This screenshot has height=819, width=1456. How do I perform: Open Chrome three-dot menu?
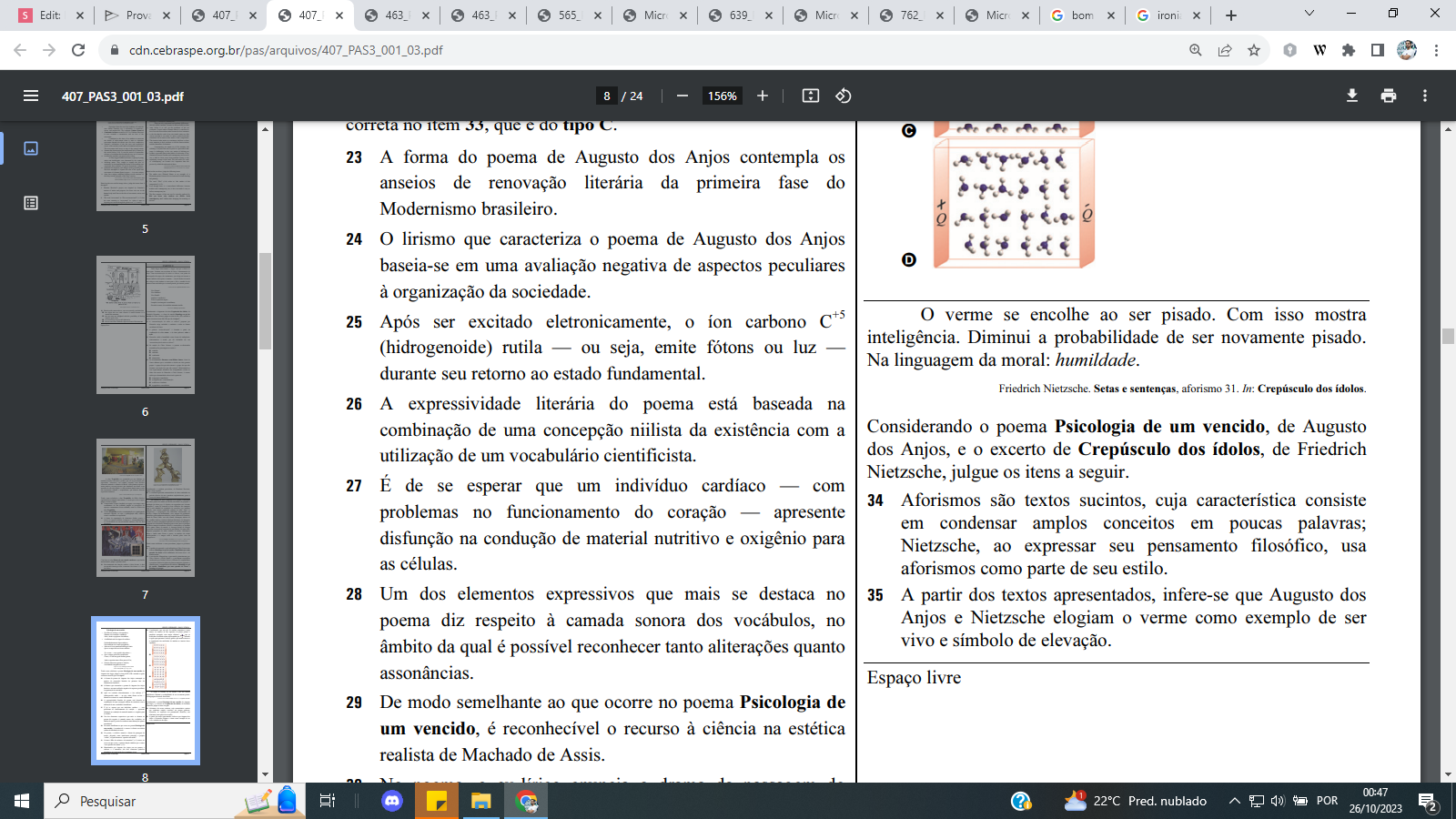coord(1436,50)
